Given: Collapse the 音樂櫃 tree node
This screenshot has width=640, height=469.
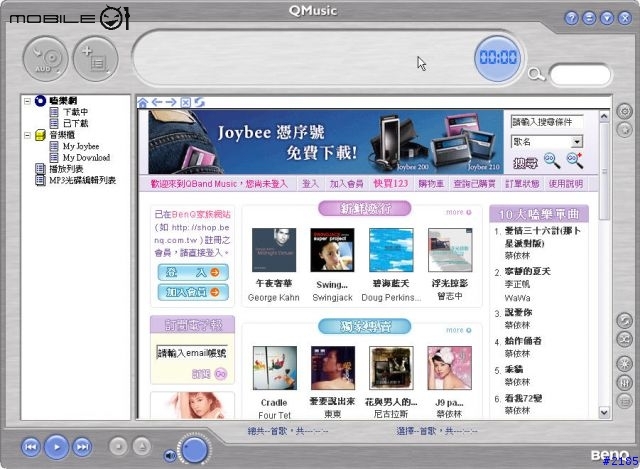Looking at the screenshot, I should tap(27, 135).
